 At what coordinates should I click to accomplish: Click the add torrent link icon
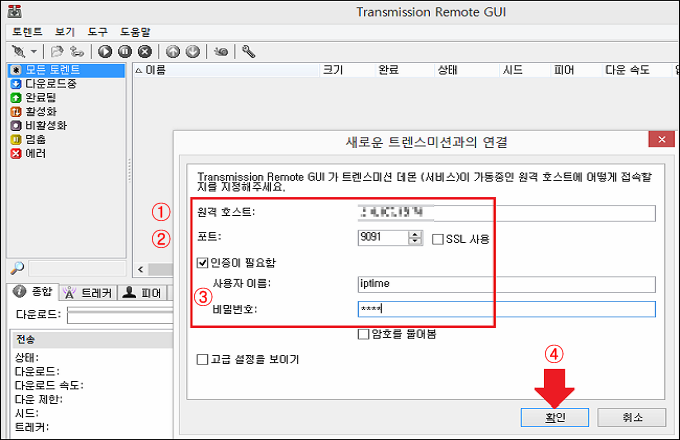77,52
